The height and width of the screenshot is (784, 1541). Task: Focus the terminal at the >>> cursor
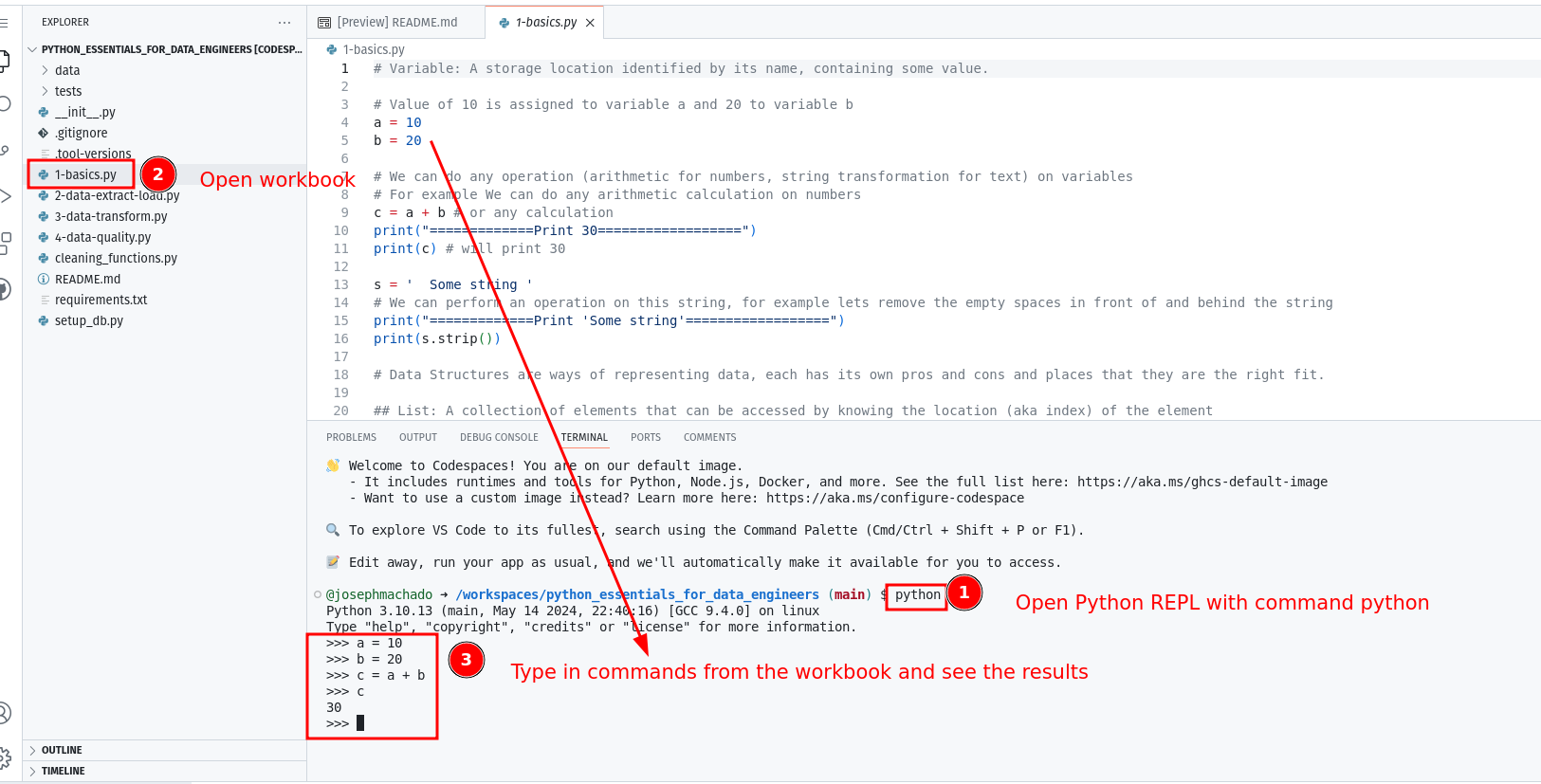[359, 723]
